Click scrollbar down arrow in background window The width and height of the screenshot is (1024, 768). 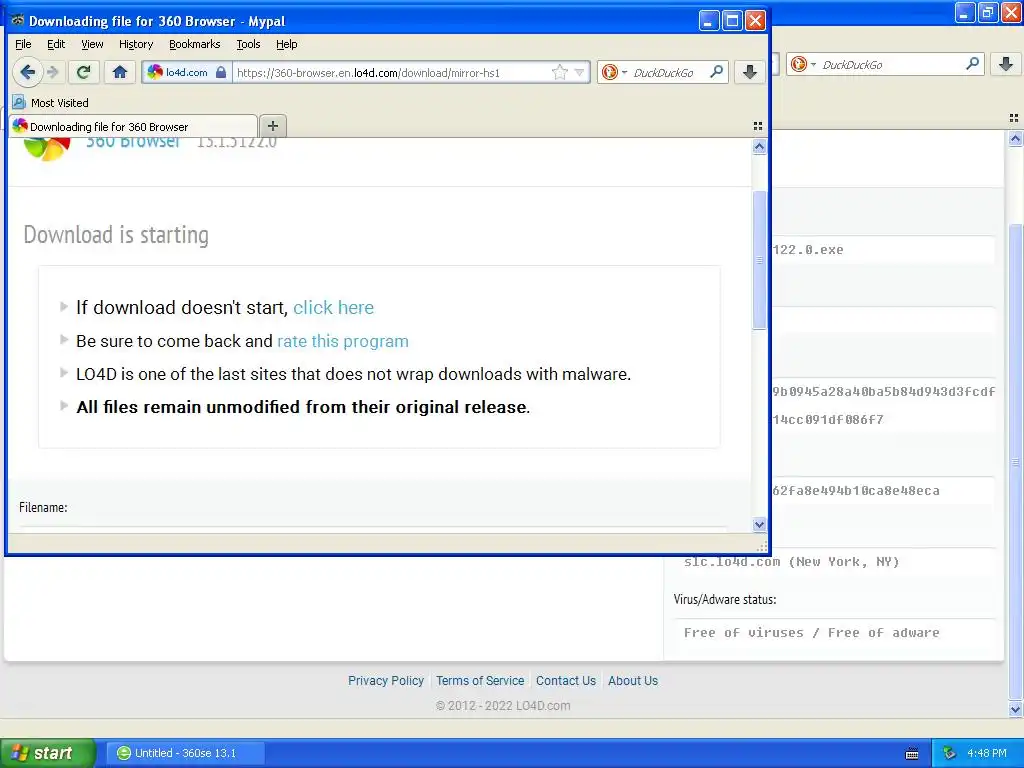point(1015,709)
